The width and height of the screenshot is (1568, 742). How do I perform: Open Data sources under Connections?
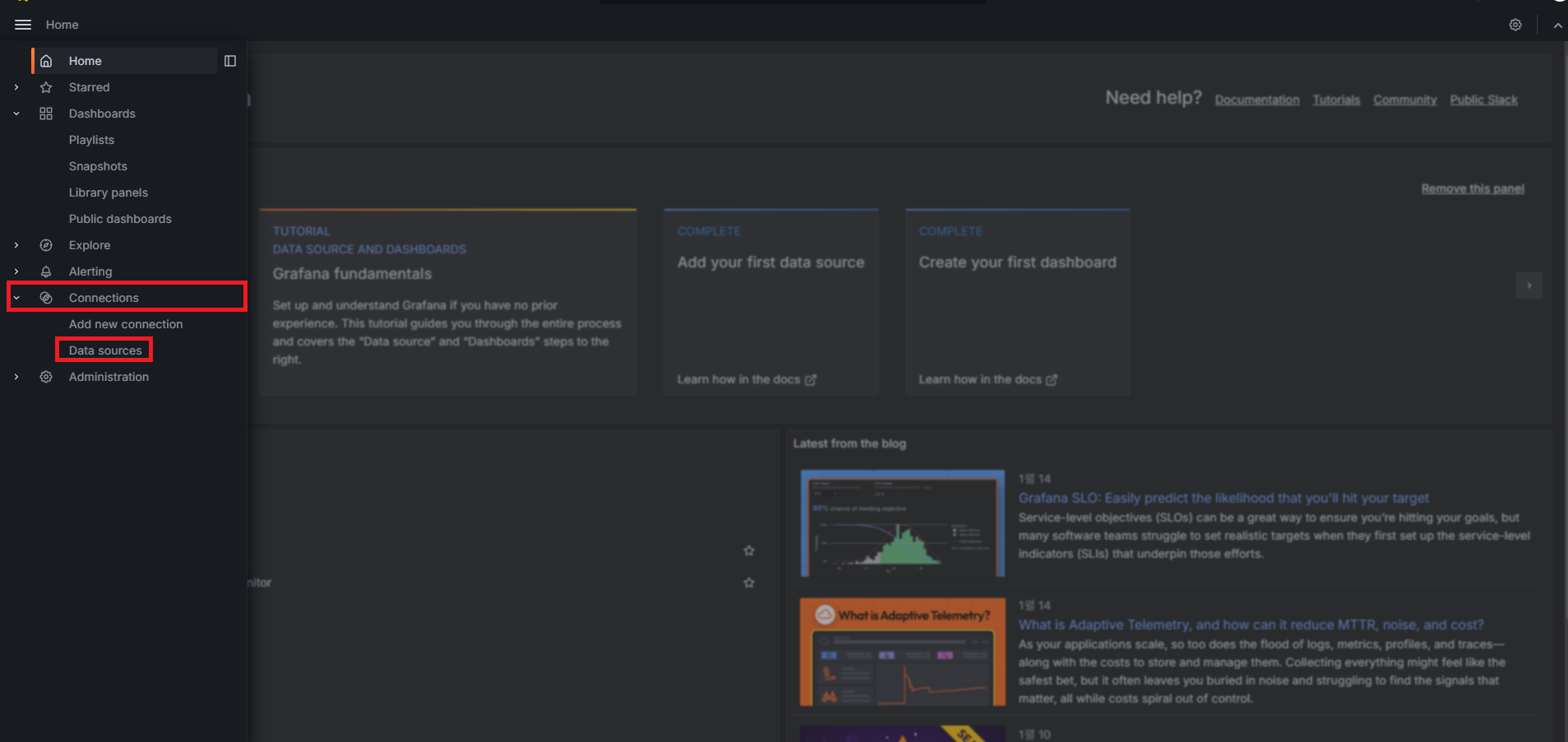[x=105, y=350]
